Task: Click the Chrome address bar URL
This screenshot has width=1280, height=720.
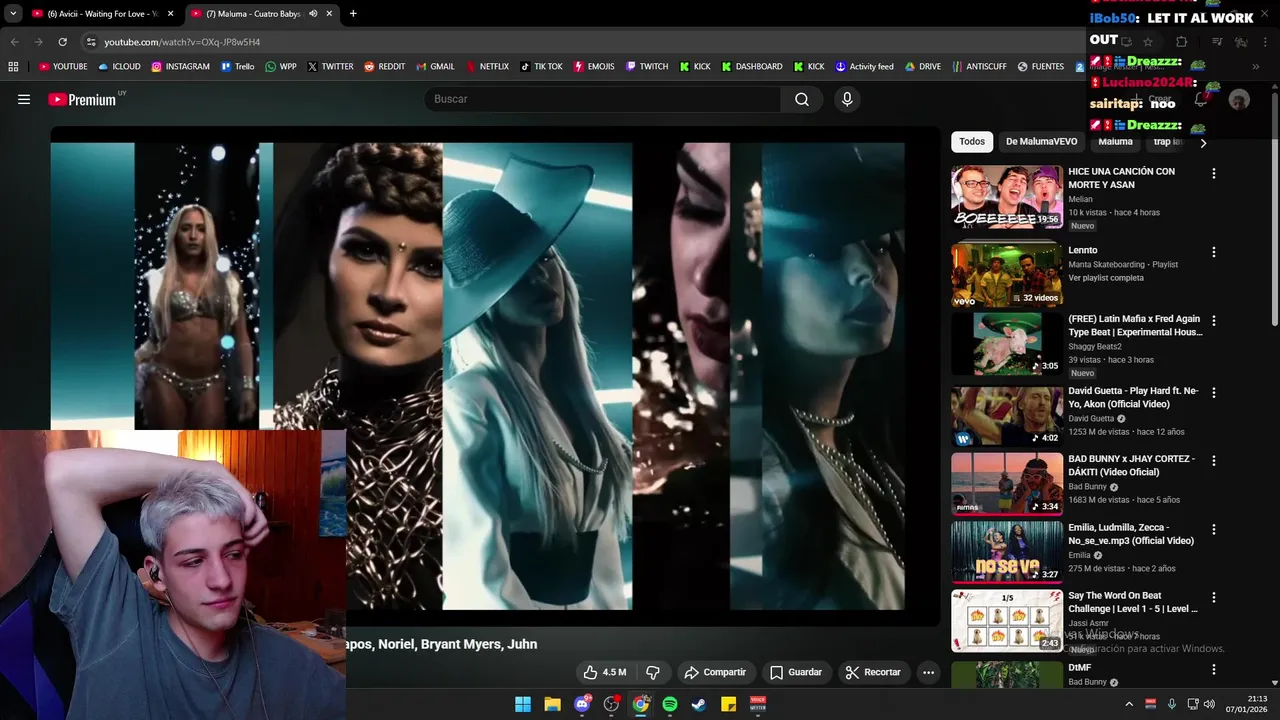Action: point(182,42)
